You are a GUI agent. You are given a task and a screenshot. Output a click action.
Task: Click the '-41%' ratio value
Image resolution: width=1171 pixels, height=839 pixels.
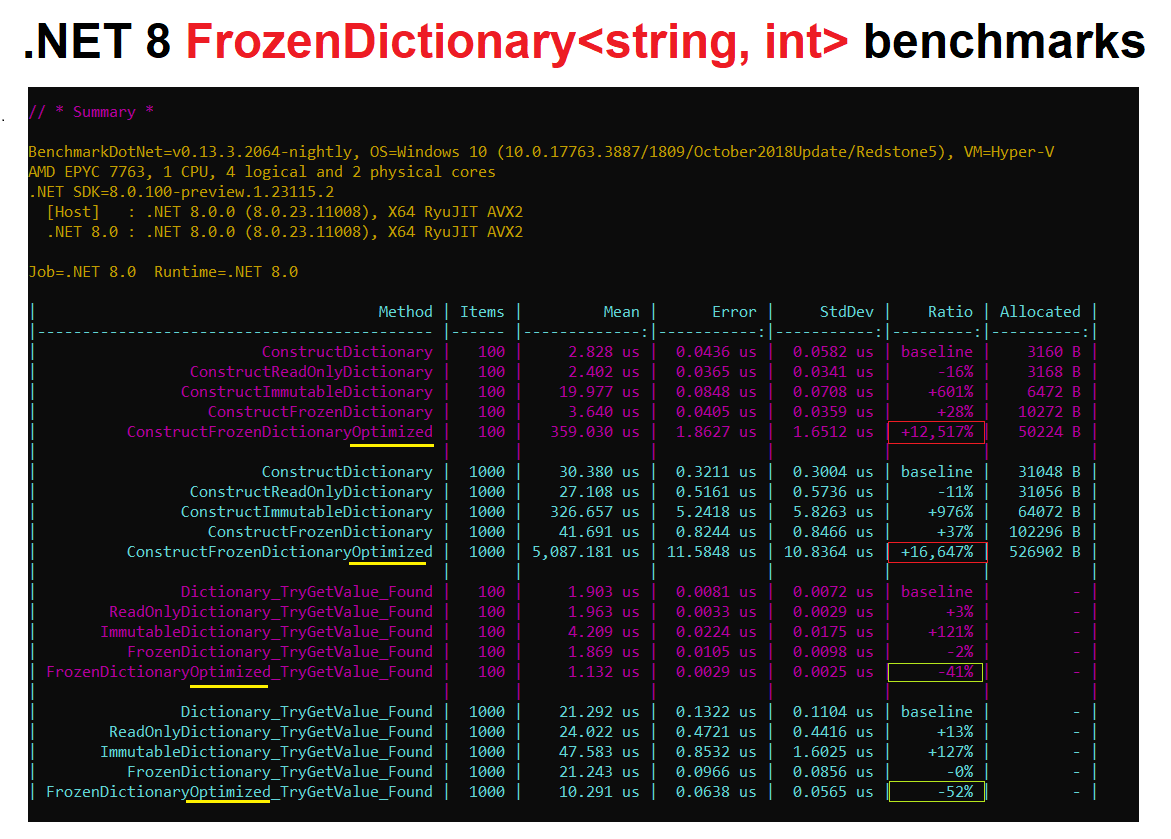[x=955, y=673]
